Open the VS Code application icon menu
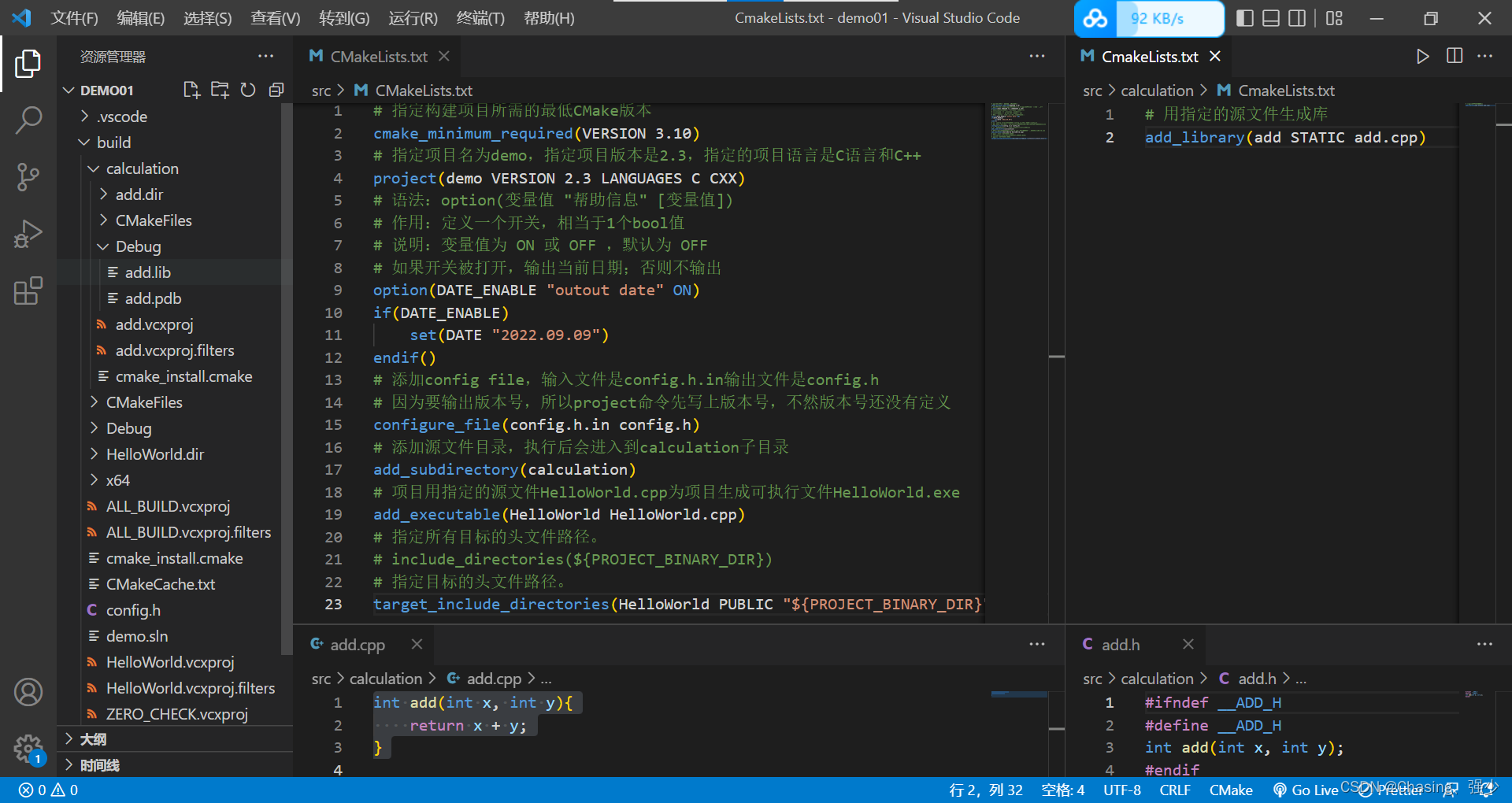Screen dimensions: 1512x803 pos(22,17)
